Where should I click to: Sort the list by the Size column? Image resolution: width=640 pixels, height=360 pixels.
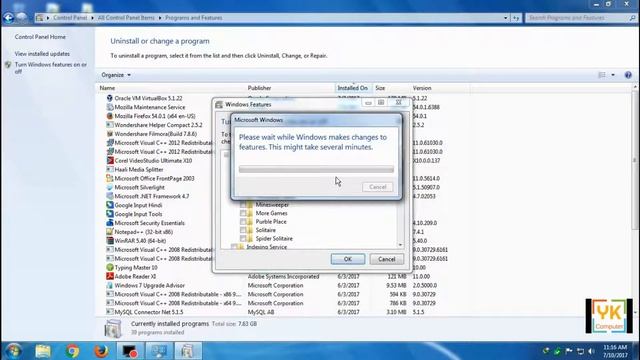391,88
